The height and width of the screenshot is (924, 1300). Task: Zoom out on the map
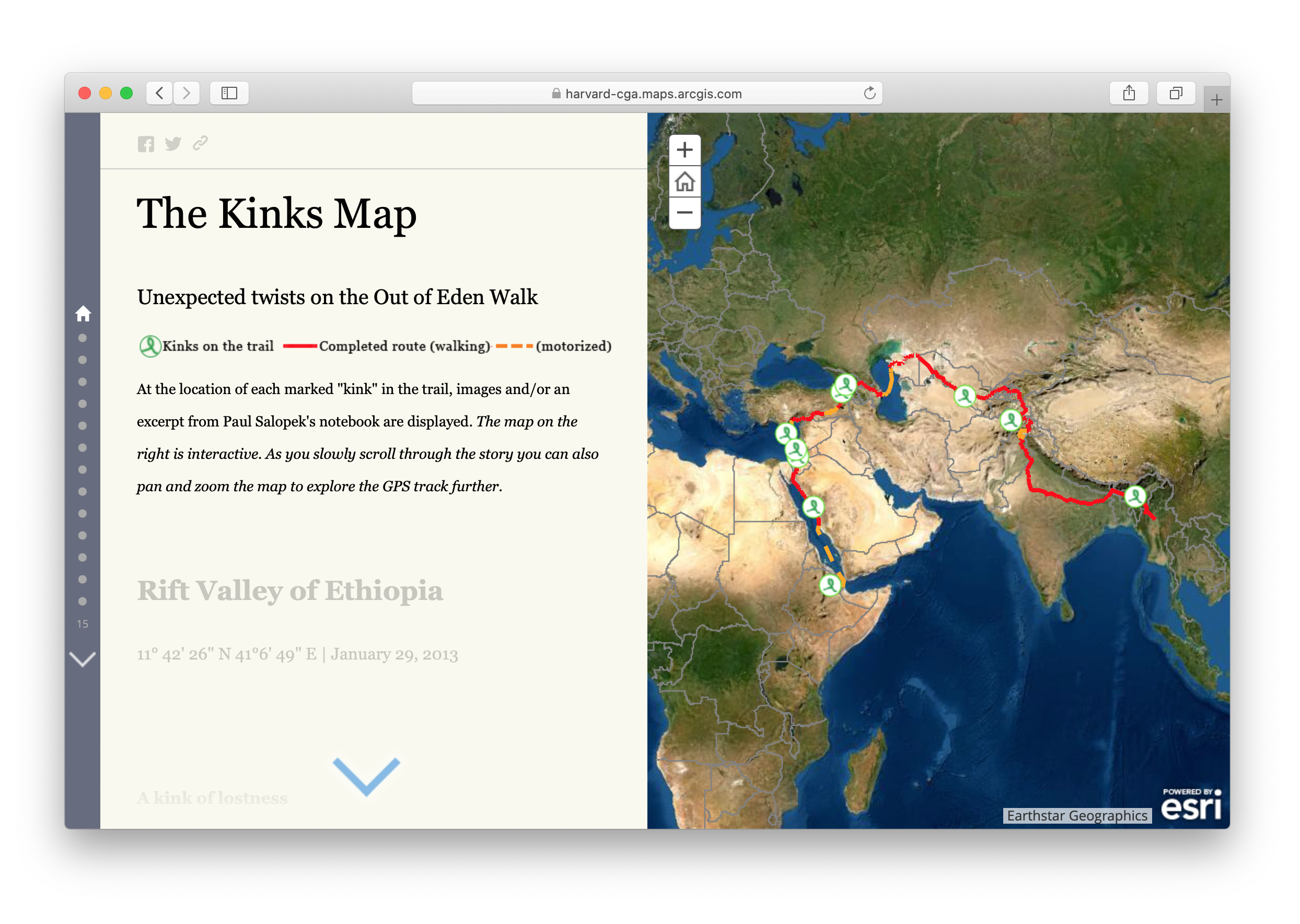pos(684,213)
